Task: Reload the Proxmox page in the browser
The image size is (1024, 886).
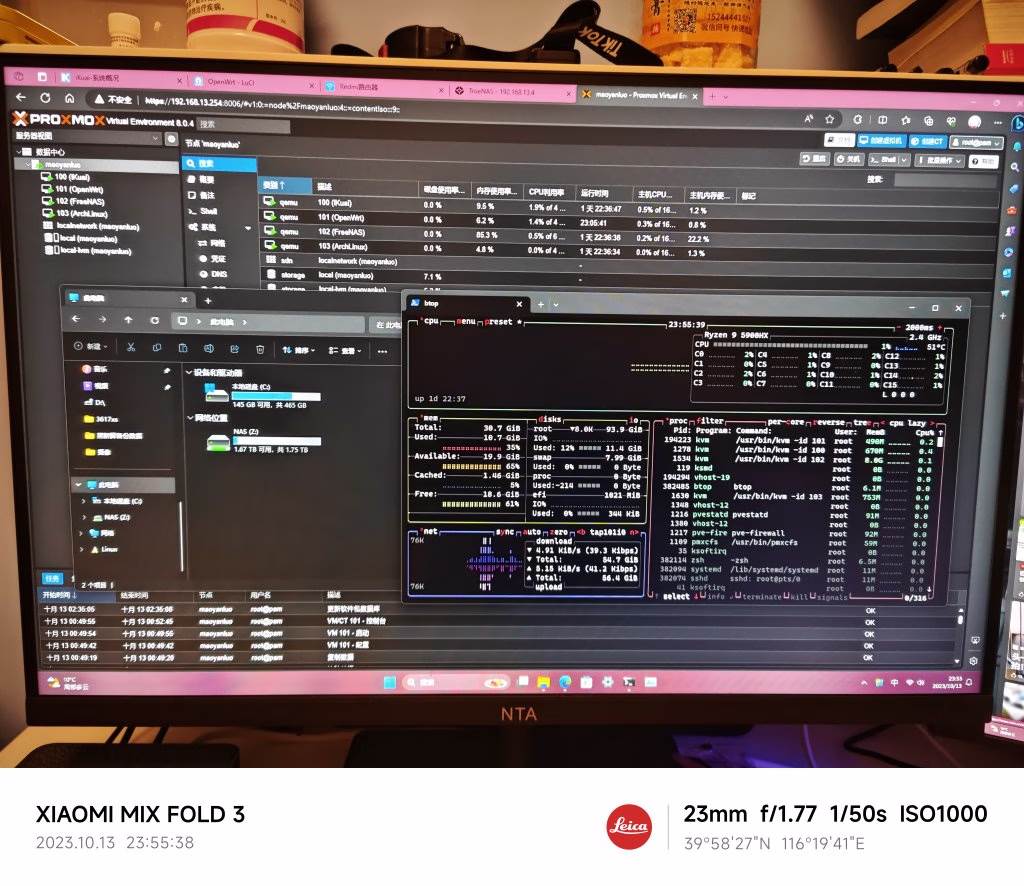Action: [45, 98]
